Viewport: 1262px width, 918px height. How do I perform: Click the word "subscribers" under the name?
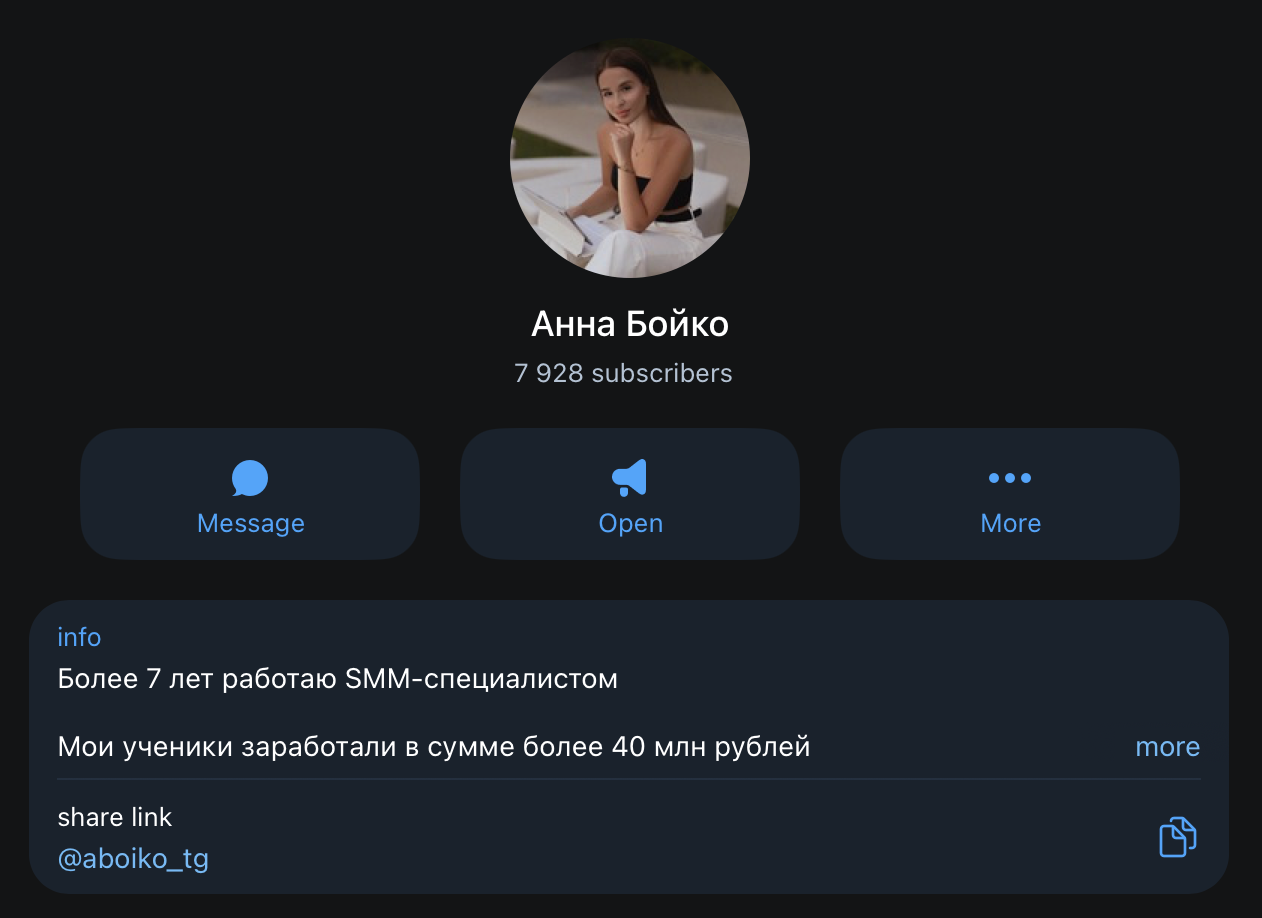(662, 374)
